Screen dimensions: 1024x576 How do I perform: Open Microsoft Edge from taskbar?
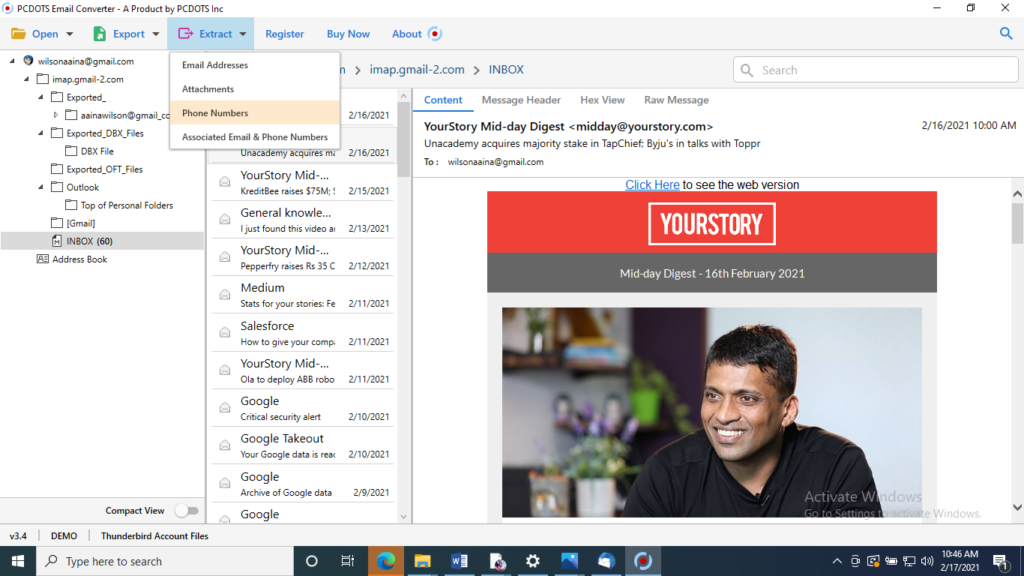[385, 561]
